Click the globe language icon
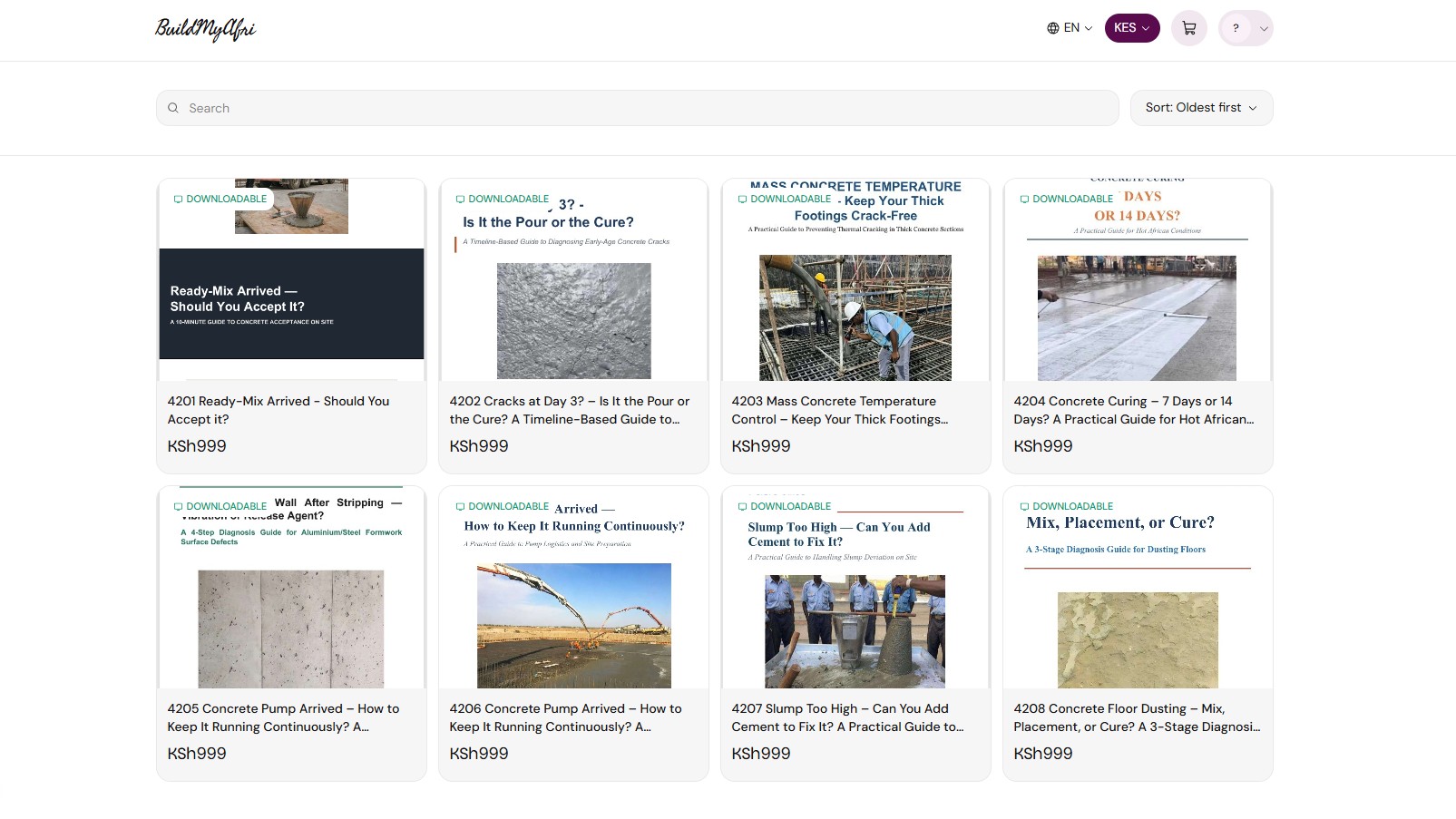Image resolution: width=1456 pixels, height=819 pixels. (1053, 28)
